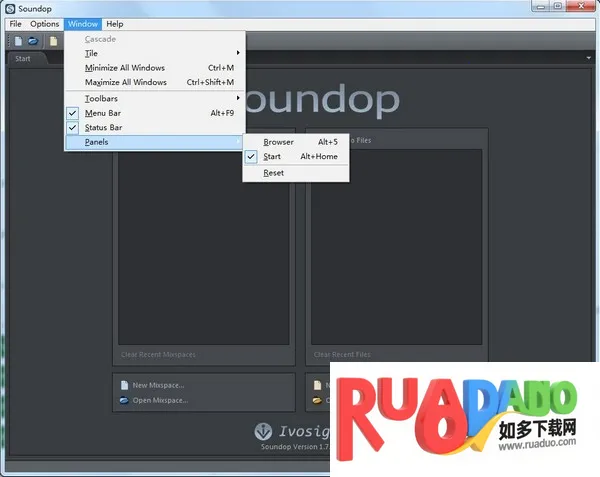Open the dropdown arrow at tab bar right
Image resolution: width=600 pixels, height=477 pixels.
[x=589, y=58]
